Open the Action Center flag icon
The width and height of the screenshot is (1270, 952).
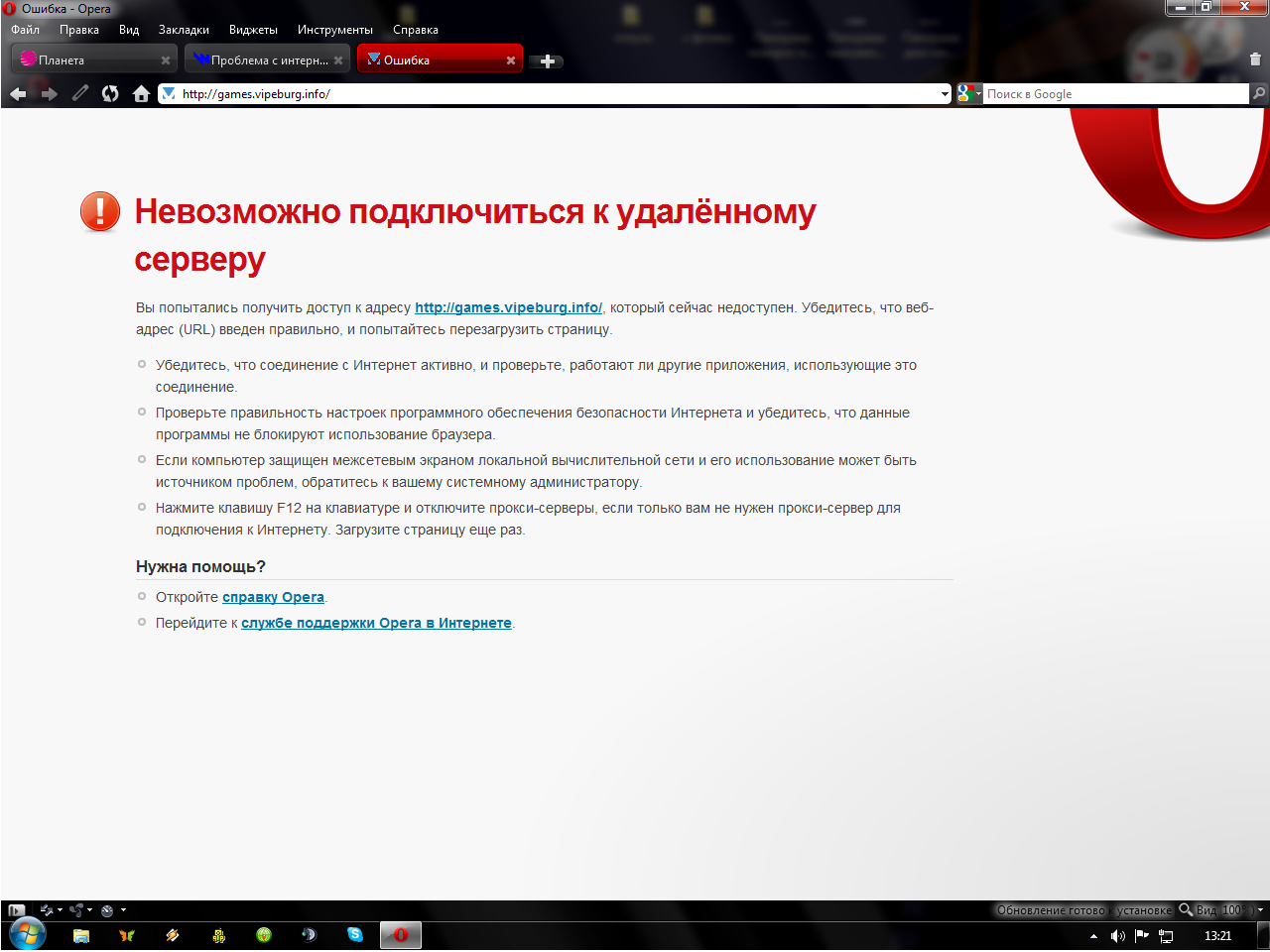[1142, 935]
